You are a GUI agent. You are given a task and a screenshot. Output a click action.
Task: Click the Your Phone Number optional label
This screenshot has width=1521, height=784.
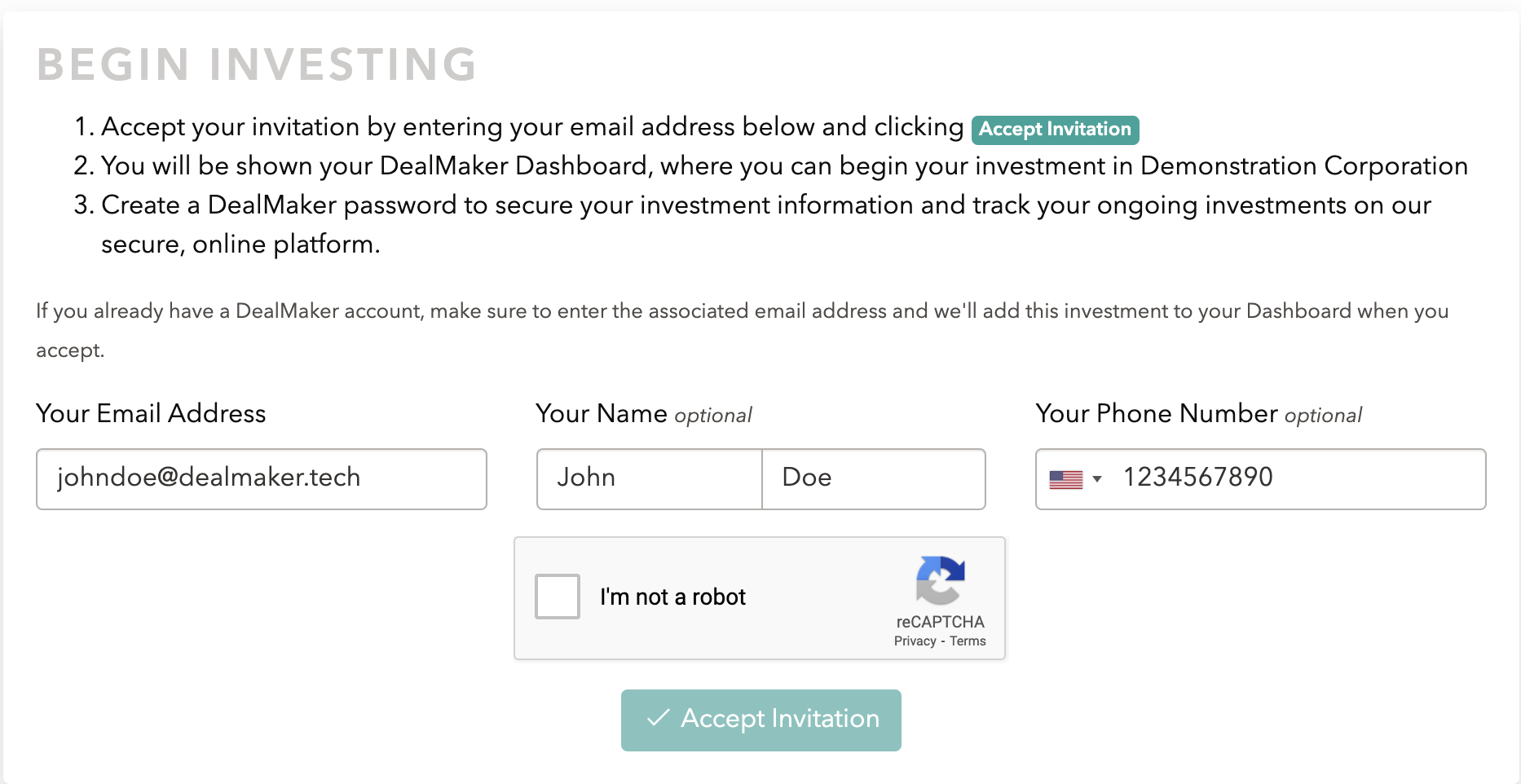[x=1198, y=414]
